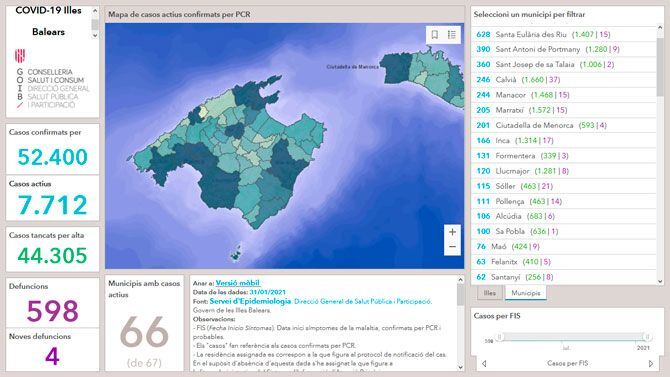Click the right arrow under Casos per FIS
The height and width of the screenshot is (377, 670).
(x=651, y=363)
